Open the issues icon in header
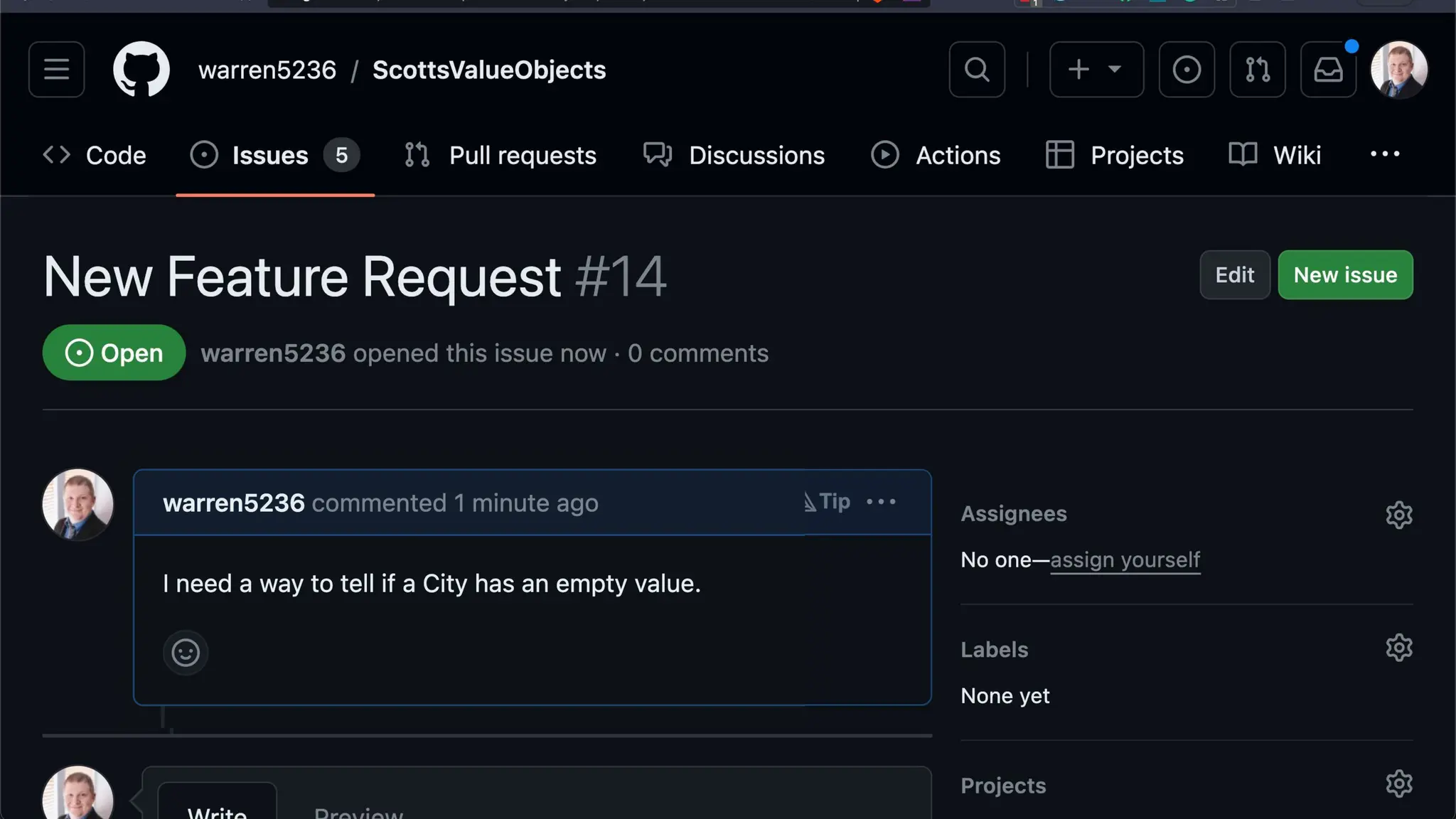Image resolution: width=1456 pixels, height=819 pixels. [x=1186, y=70]
